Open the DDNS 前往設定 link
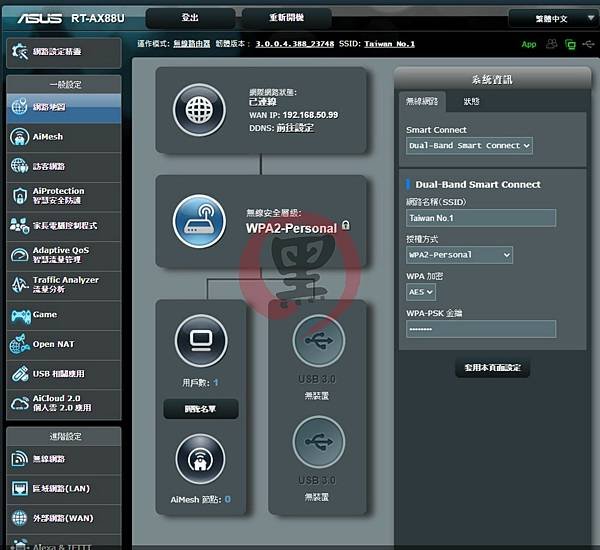This screenshot has height=550, width=600. tap(295, 128)
